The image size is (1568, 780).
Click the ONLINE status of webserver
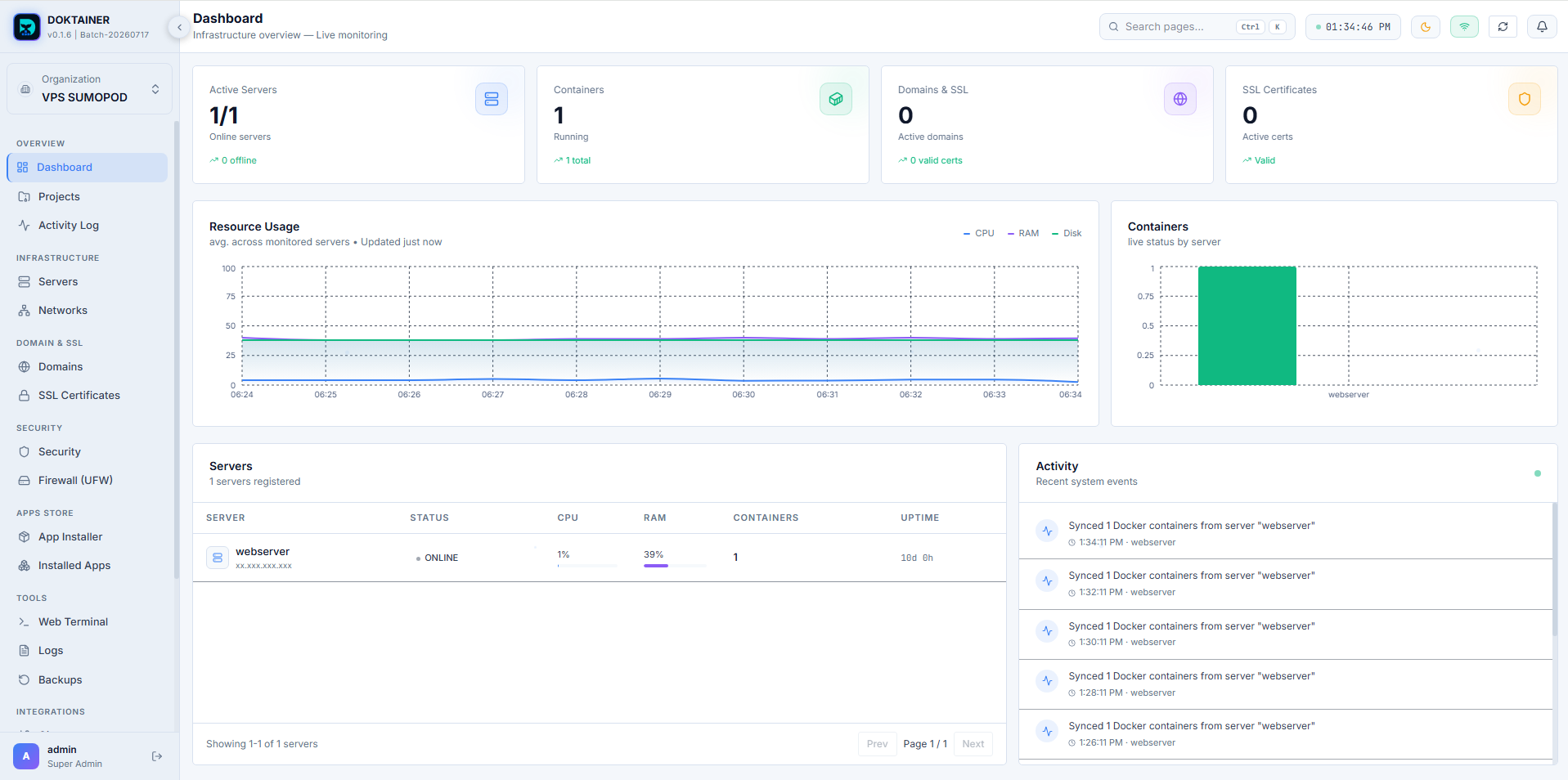click(437, 558)
